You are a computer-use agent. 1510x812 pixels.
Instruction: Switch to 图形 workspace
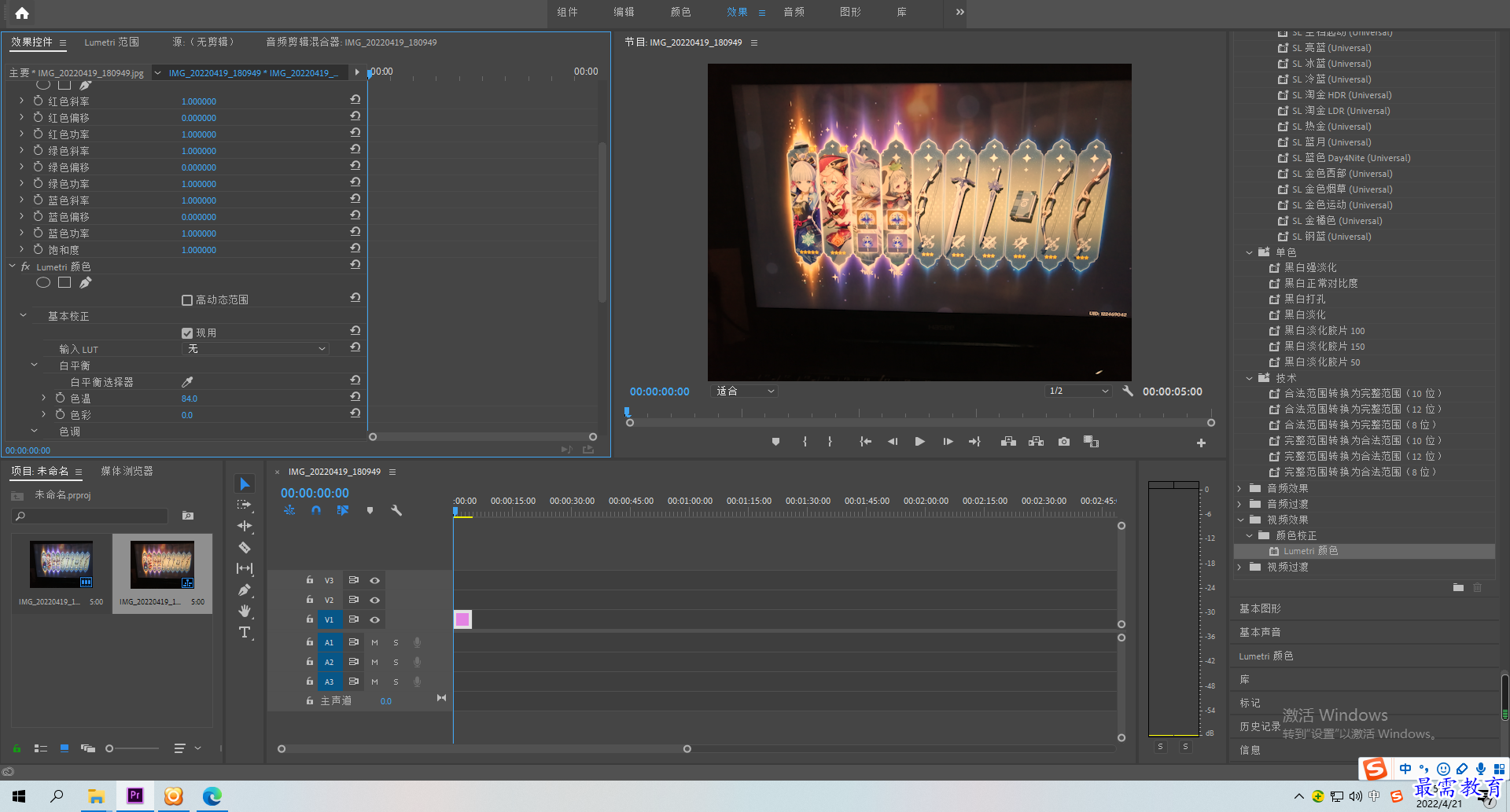[850, 12]
